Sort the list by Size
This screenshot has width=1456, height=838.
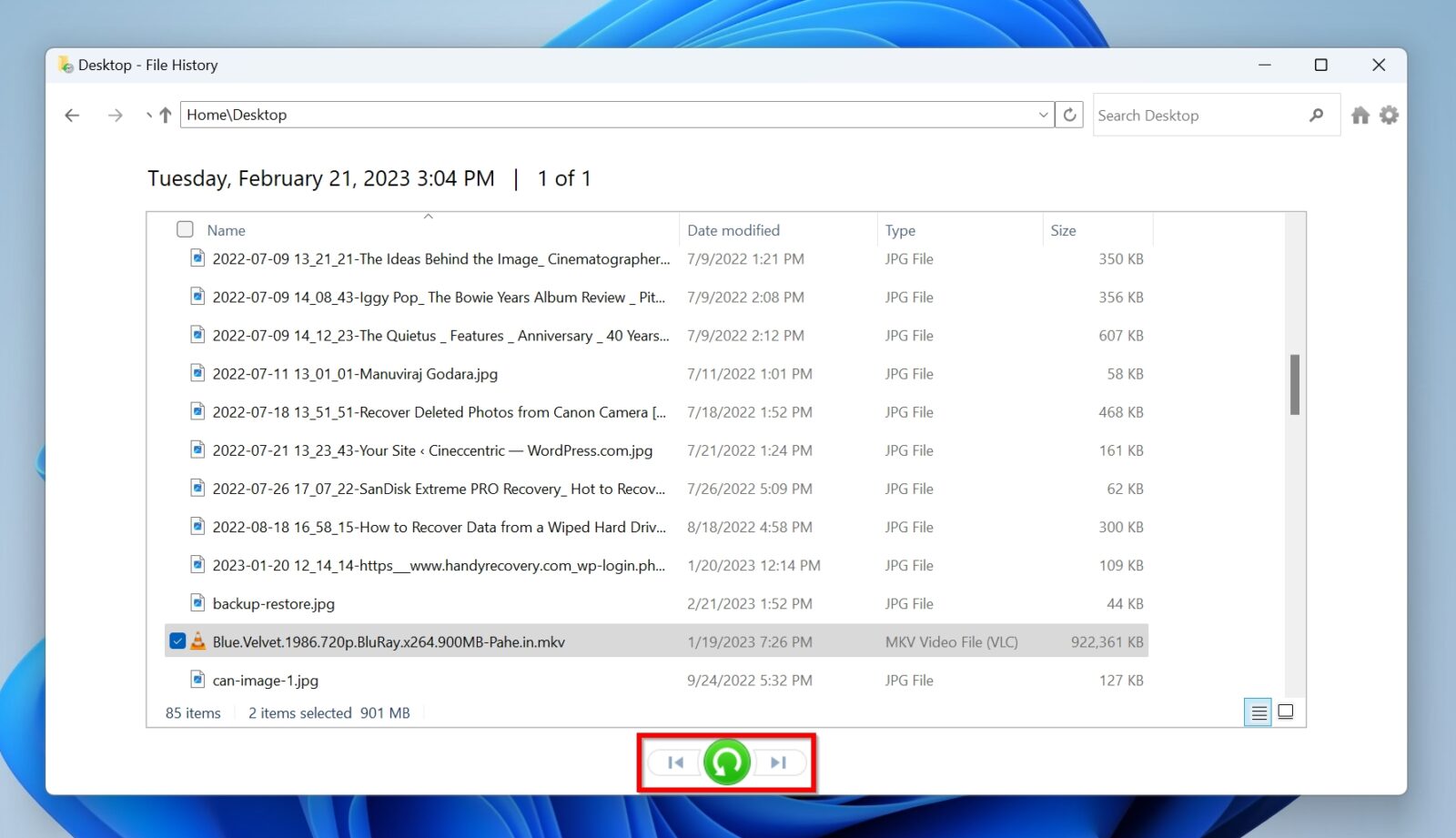click(x=1063, y=230)
